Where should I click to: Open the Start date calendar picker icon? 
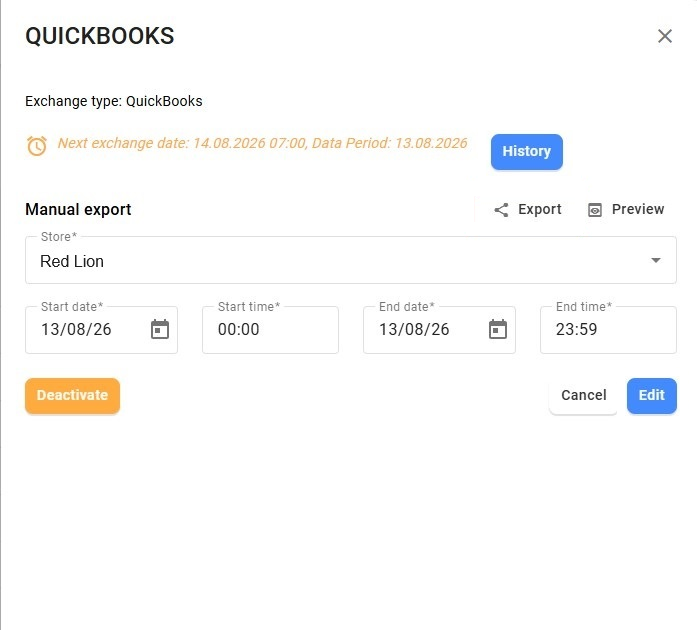[160, 329]
